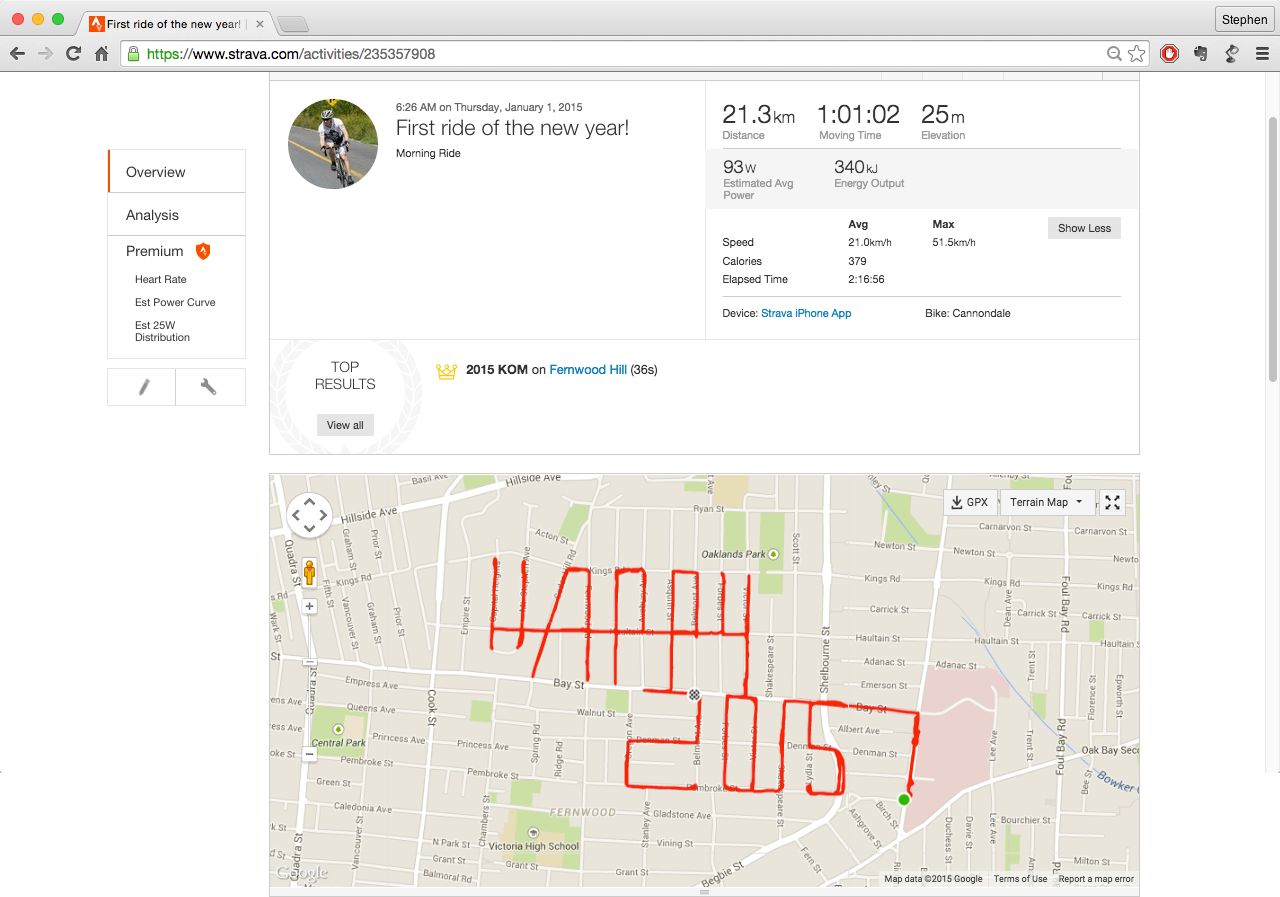Select the Street View pegman icon
Viewport: 1280px width, 897px height.
(x=309, y=573)
